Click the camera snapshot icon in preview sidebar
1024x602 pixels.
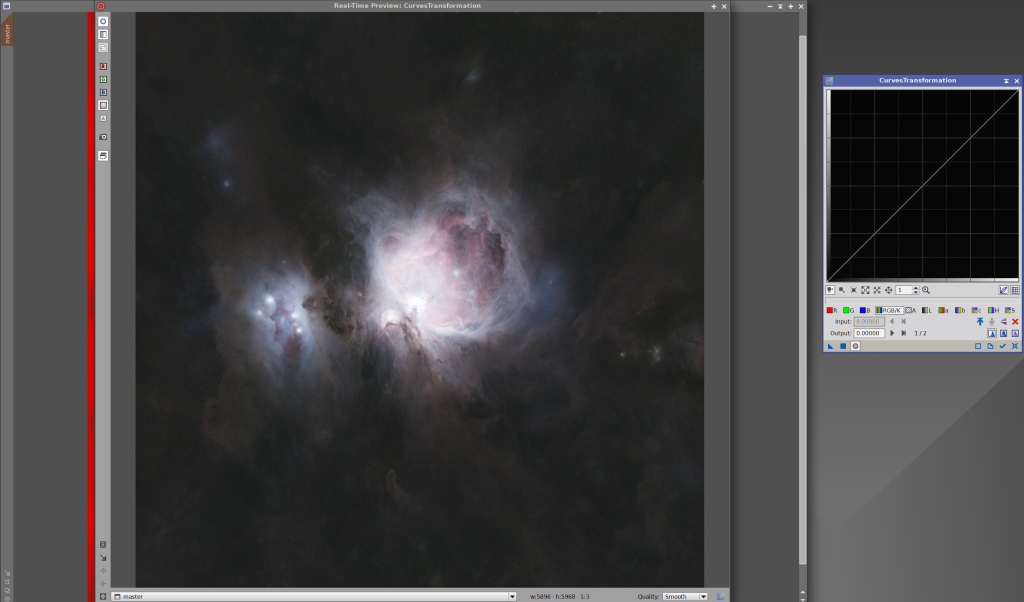103,136
